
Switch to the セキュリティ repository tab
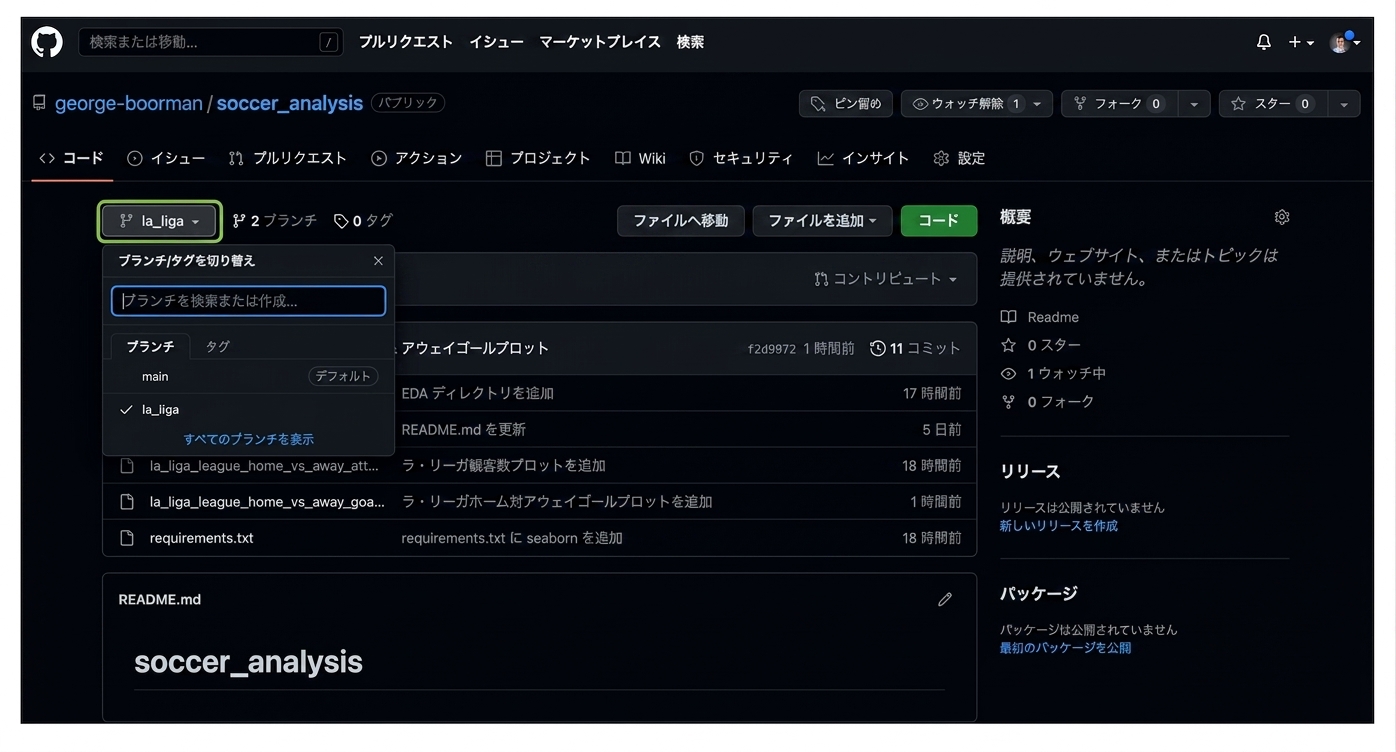pos(741,158)
